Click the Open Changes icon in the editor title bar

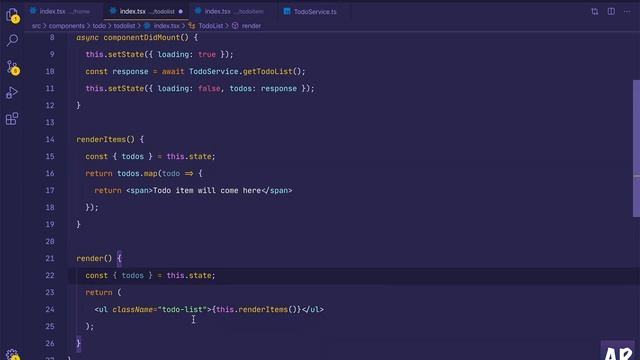pyautogui.click(x=595, y=11)
